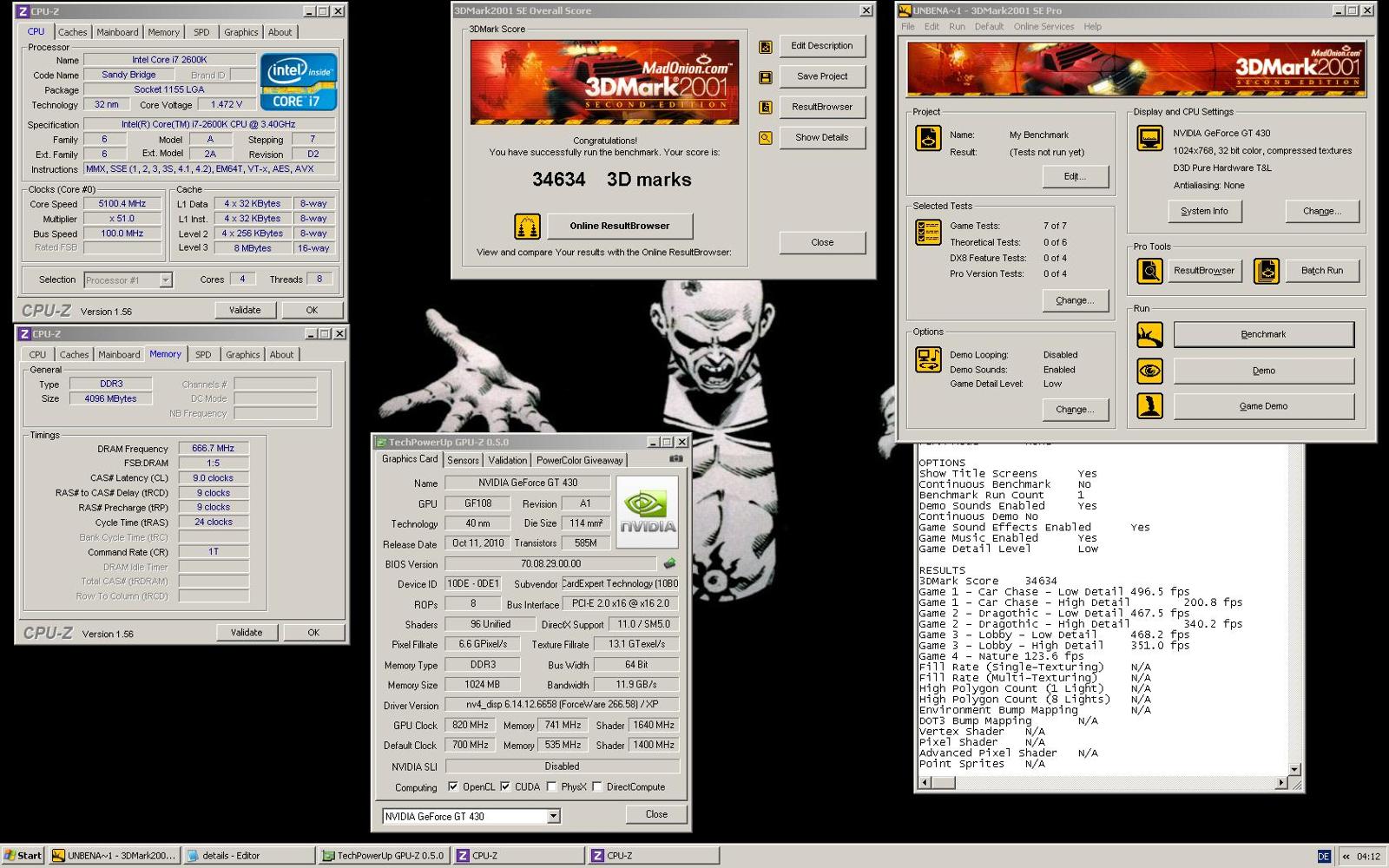1389x868 pixels.
Task: Click the DRAM Frequency value 666.7 MHz
Action: click(213, 449)
